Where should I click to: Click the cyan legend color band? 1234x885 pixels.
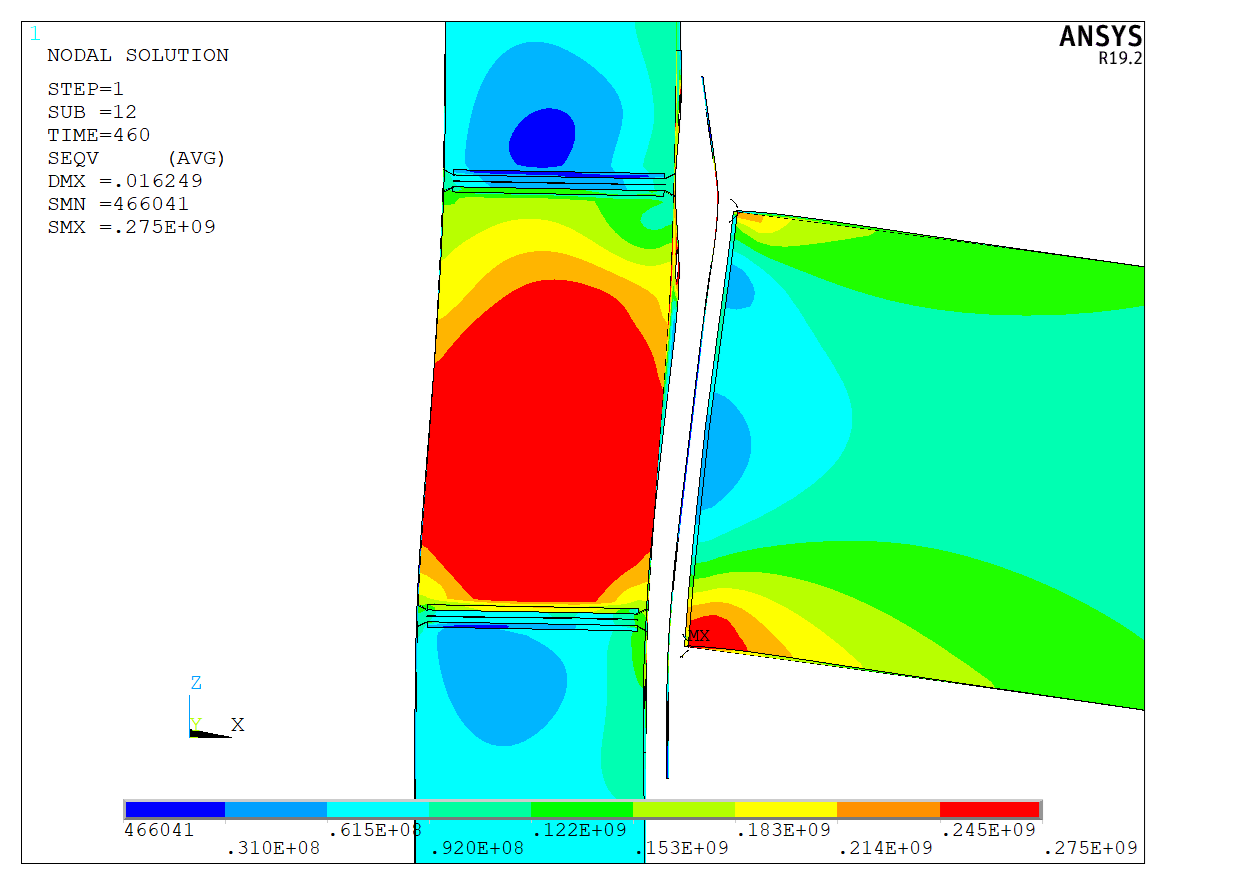pos(378,809)
